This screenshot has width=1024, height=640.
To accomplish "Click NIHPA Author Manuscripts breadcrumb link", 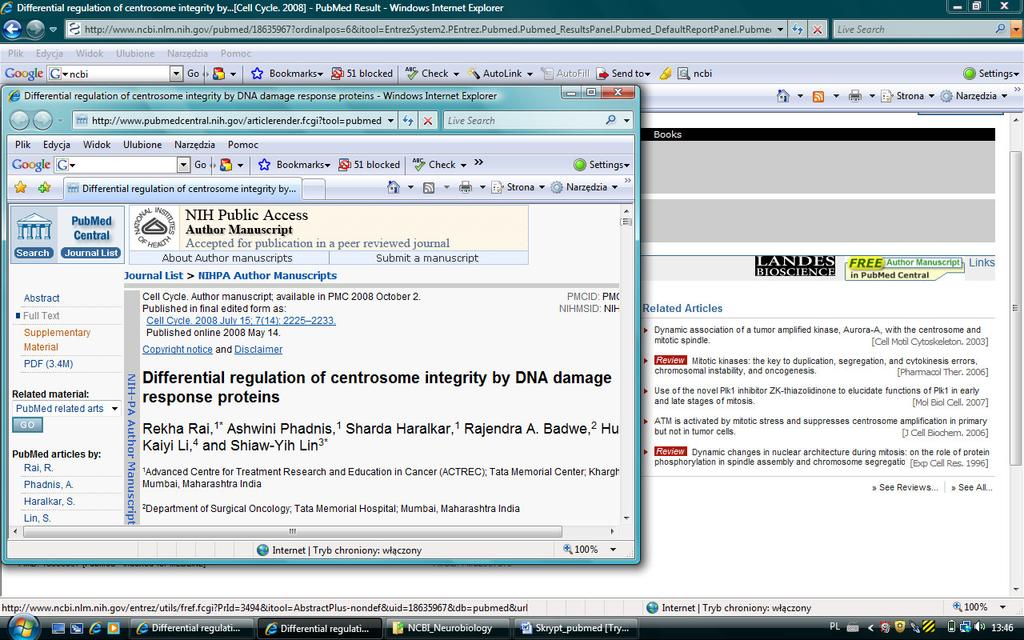I will (x=267, y=276).
